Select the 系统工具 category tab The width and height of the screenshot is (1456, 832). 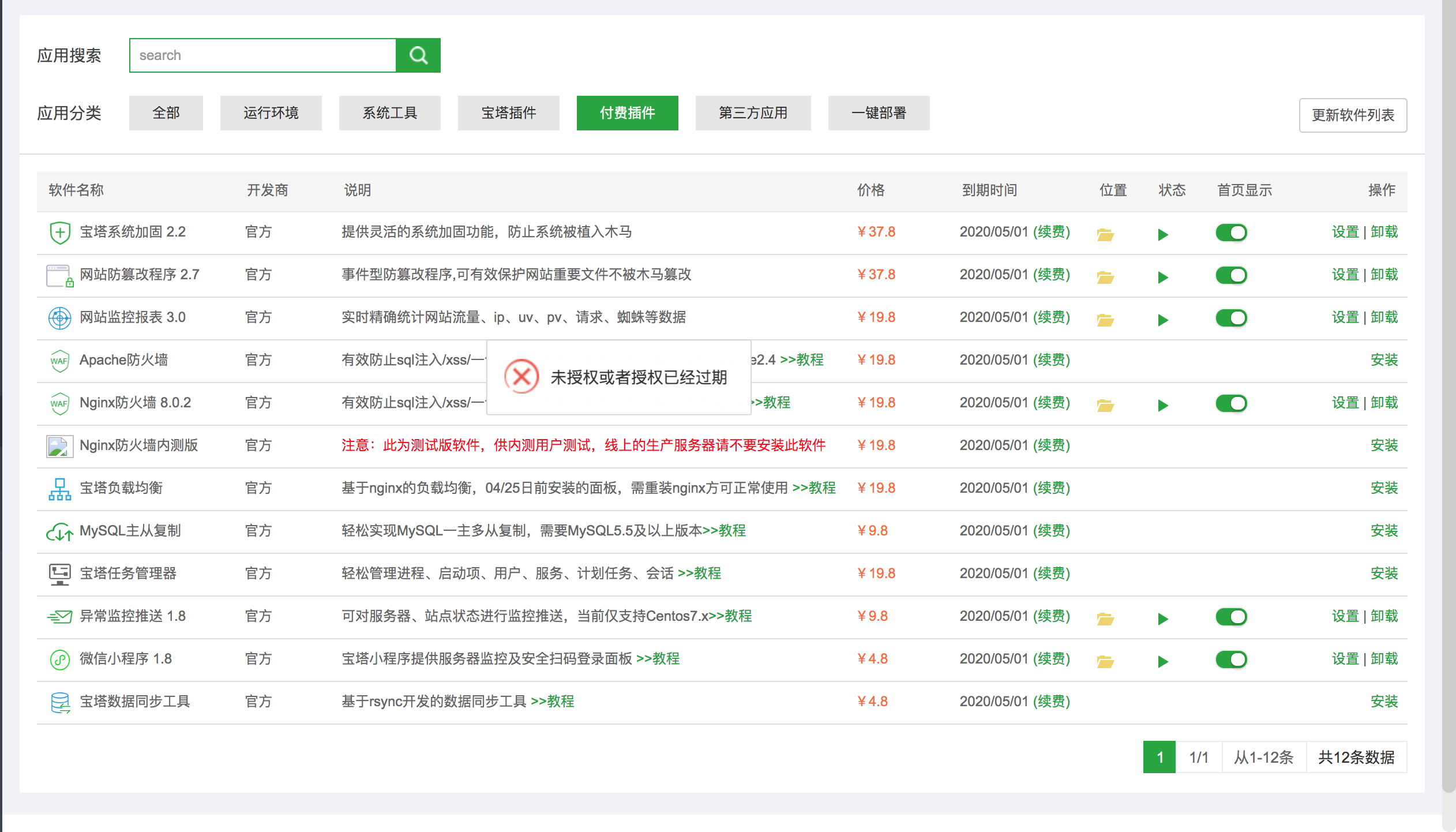click(390, 113)
